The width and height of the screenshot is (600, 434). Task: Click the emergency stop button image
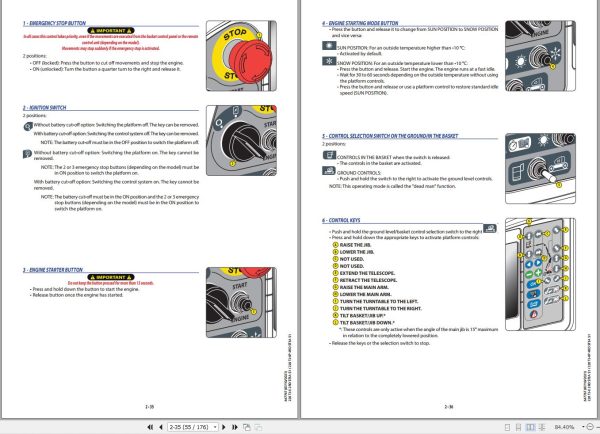(241, 56)
